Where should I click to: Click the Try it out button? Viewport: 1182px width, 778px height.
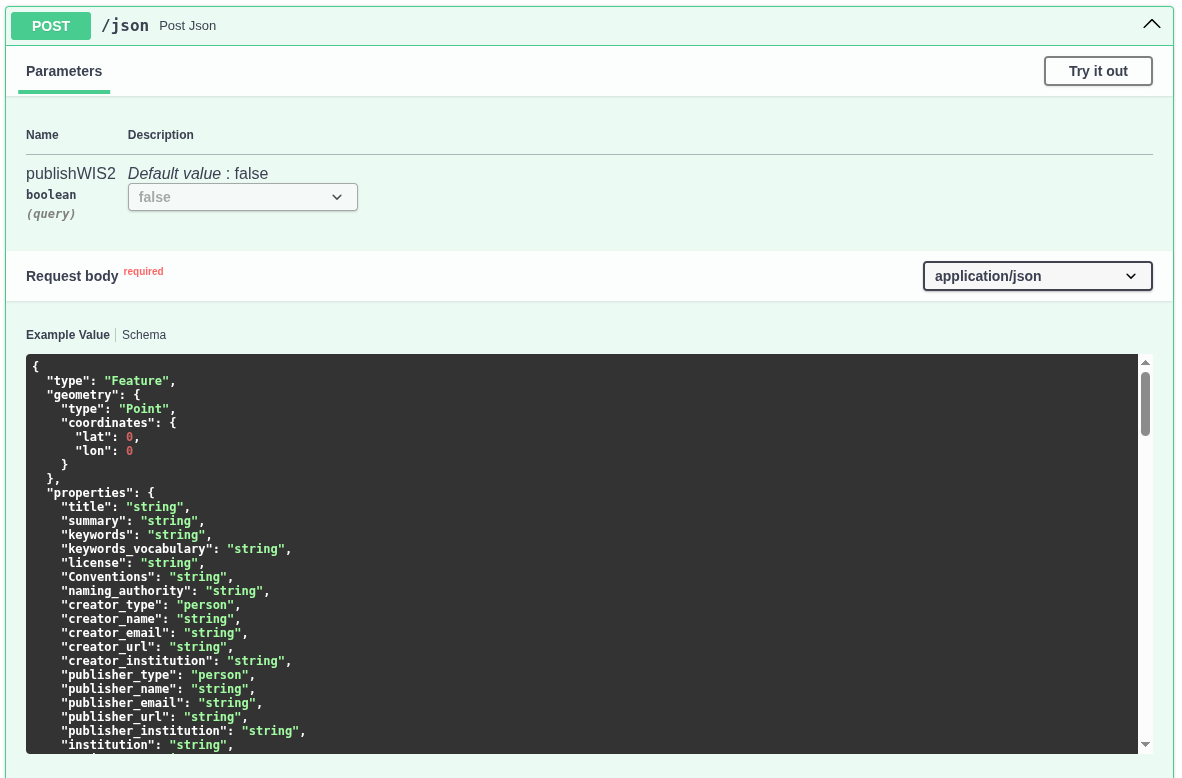coord(1098,71)
